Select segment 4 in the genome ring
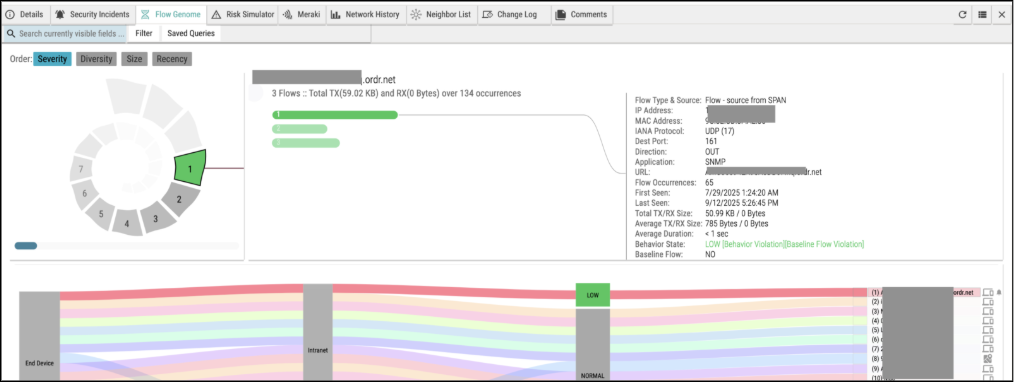The image size is (1017, 382). coord(127,223)
